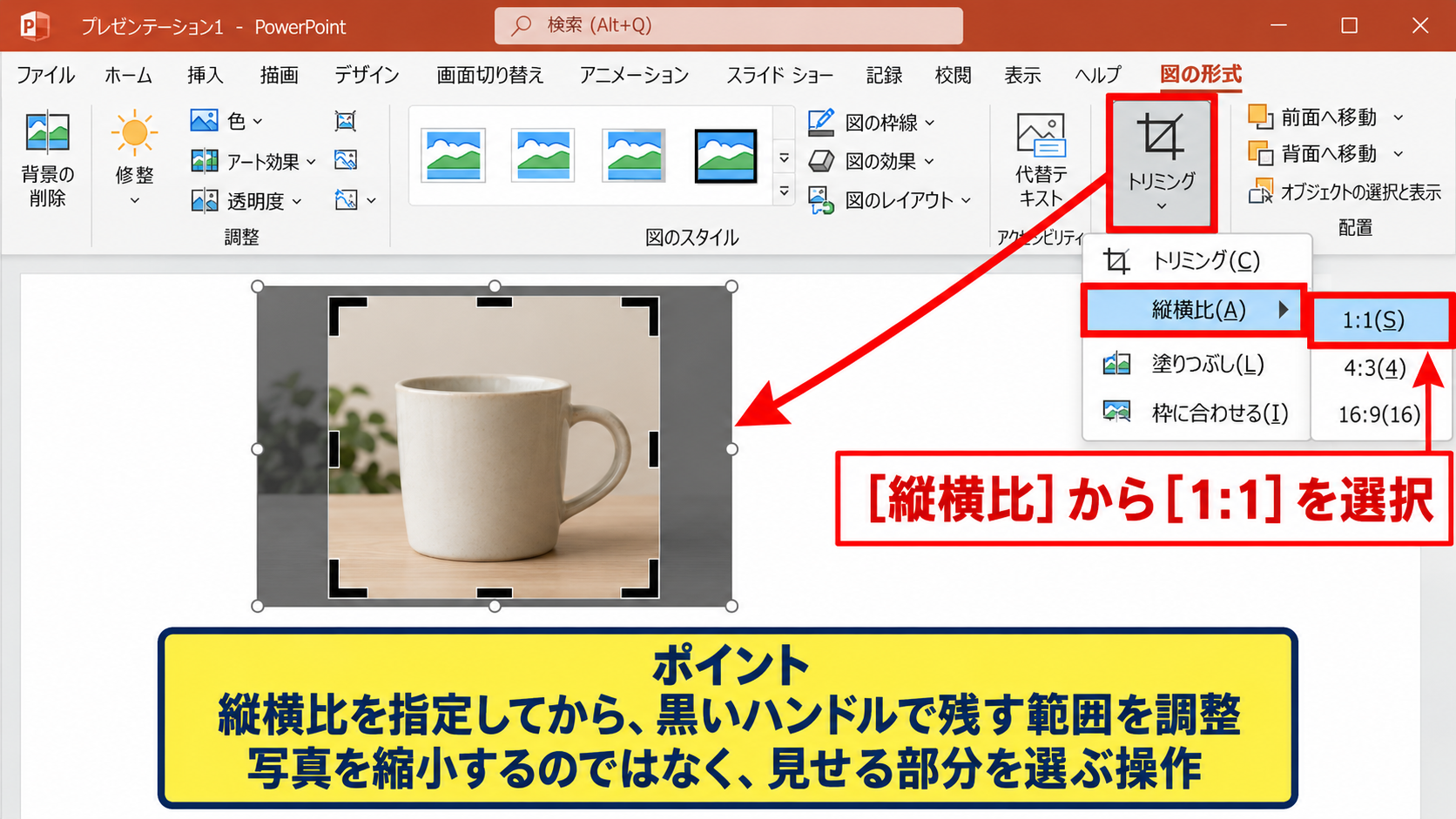Open the 修整 corrections sun icon
Screen dimensions: 1456x819
(134, 133)
